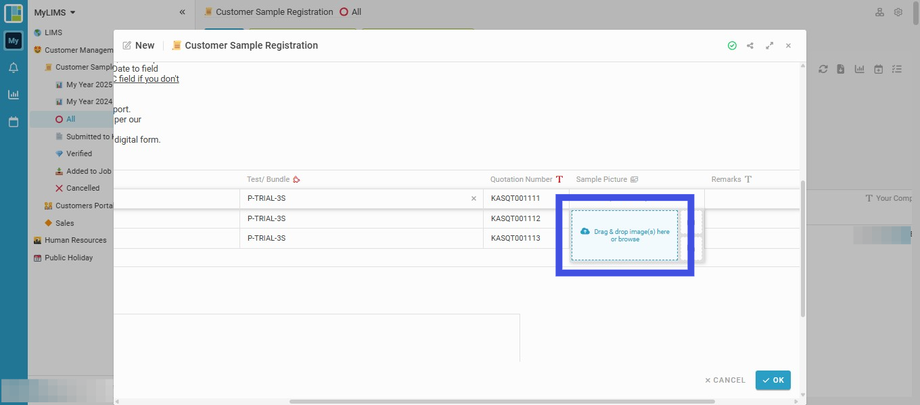Click the dialog vertical scrollbar

tap(803, 249)
